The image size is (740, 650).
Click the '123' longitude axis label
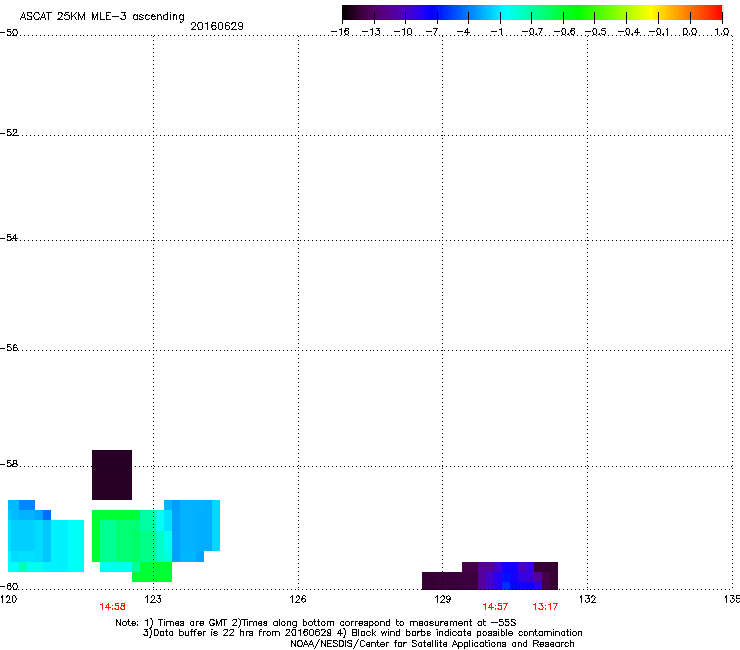coord(153,599)
